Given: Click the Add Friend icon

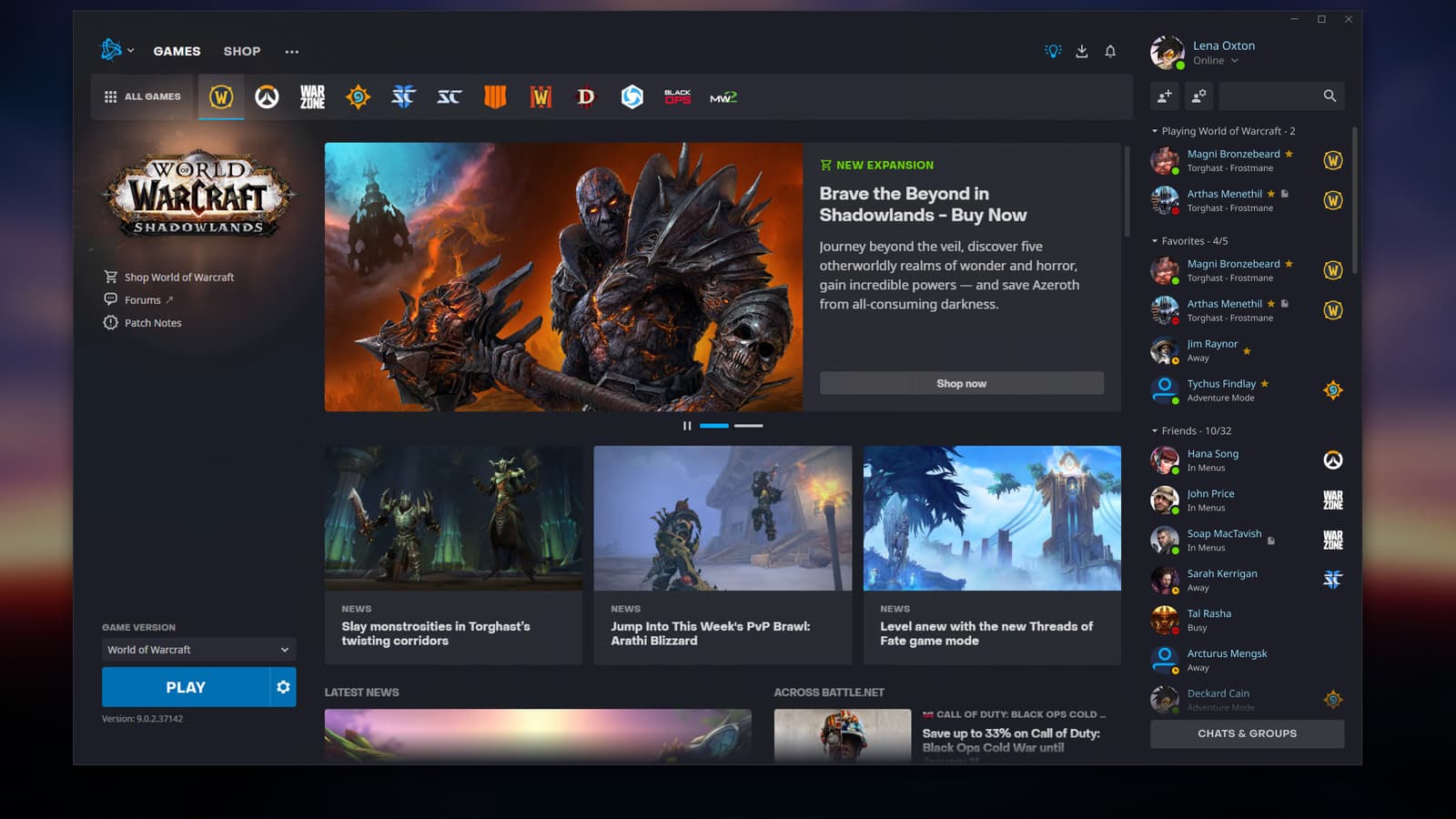Looking at the screenshot, I should tap(1165, 96).
